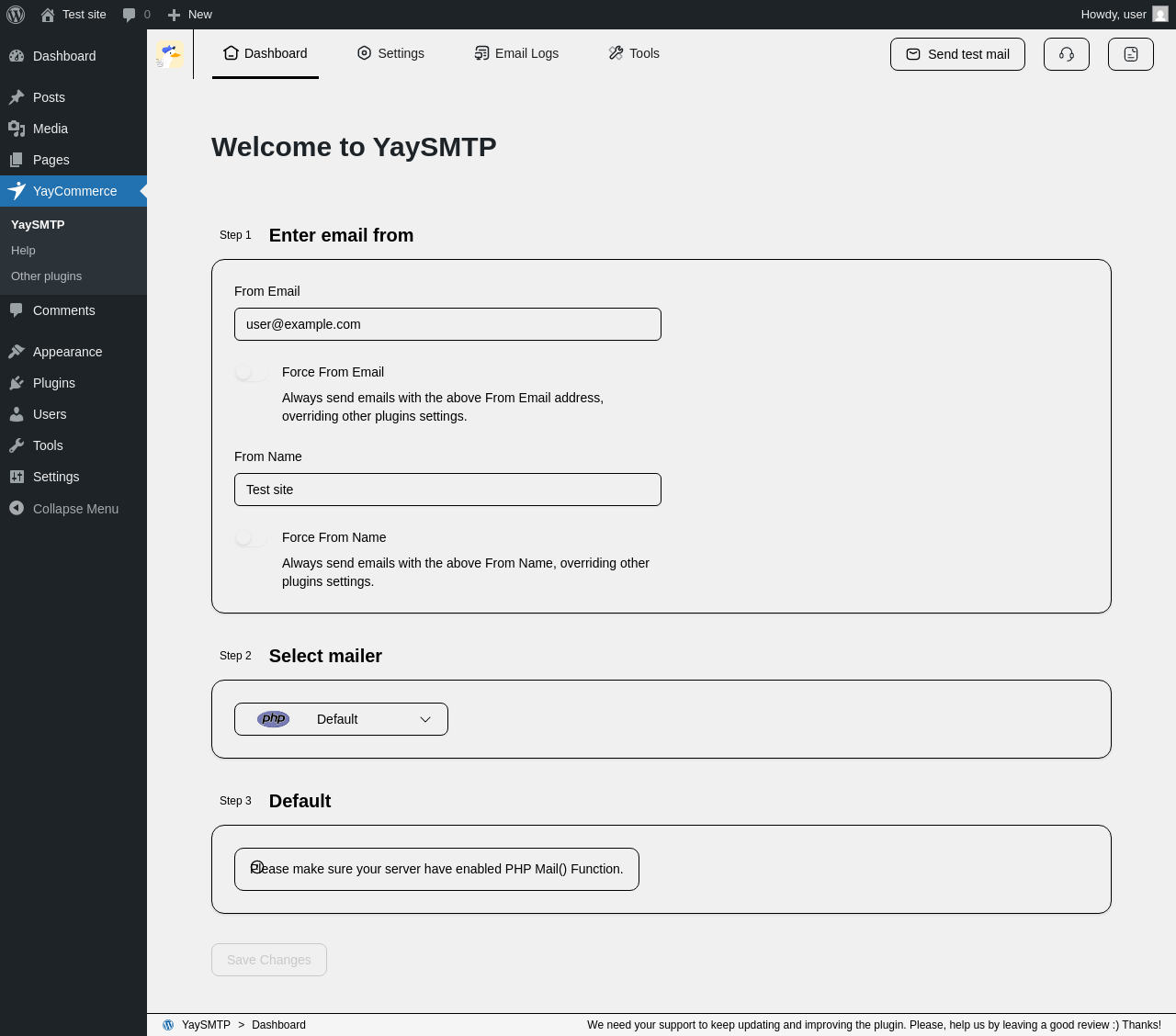This screenshot has height=1036, width=1176.
Task: Visit Test site from the admin bar
Action: coord(73,15)
